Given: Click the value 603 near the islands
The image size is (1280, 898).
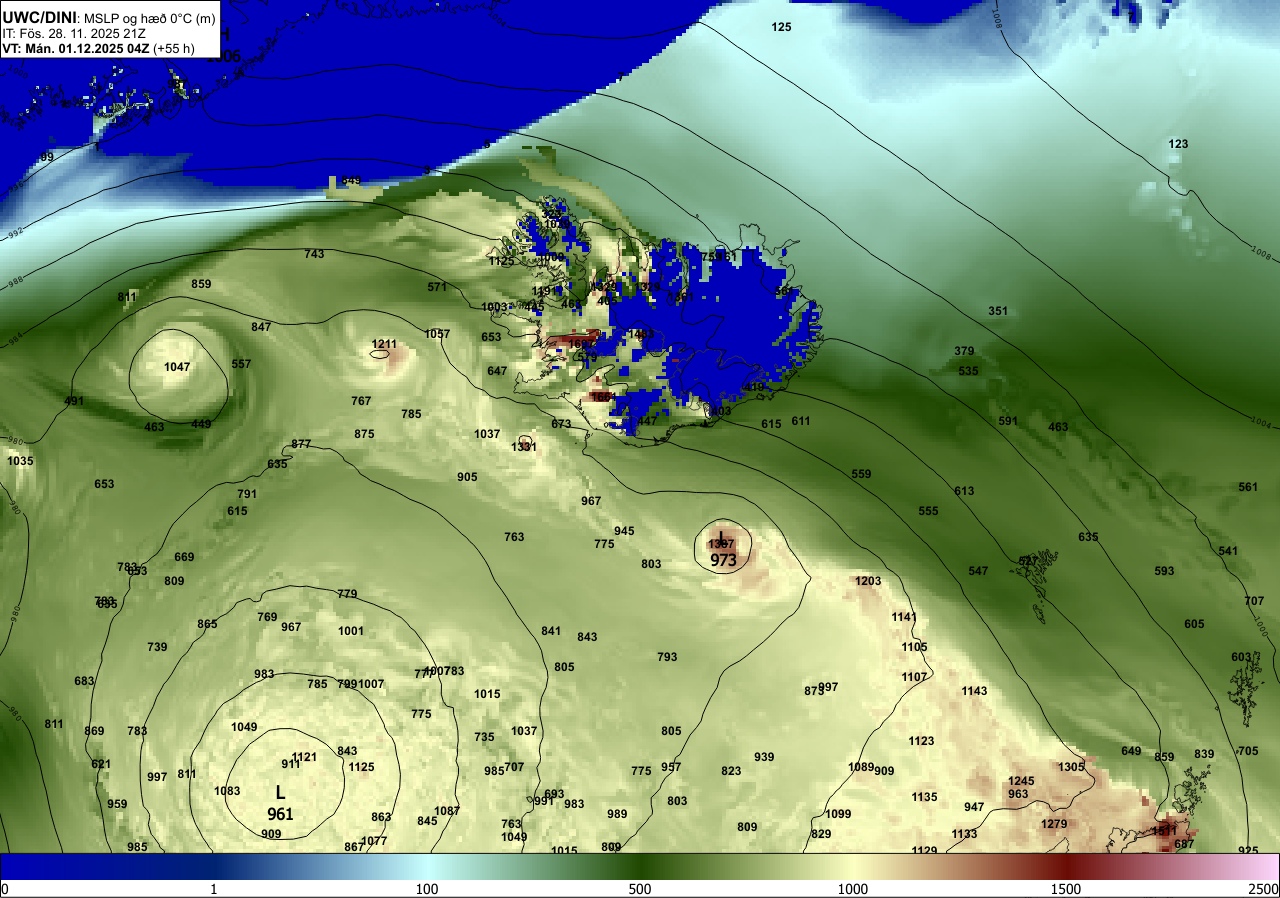Looking at the screenshot, I should [1241, 657].
